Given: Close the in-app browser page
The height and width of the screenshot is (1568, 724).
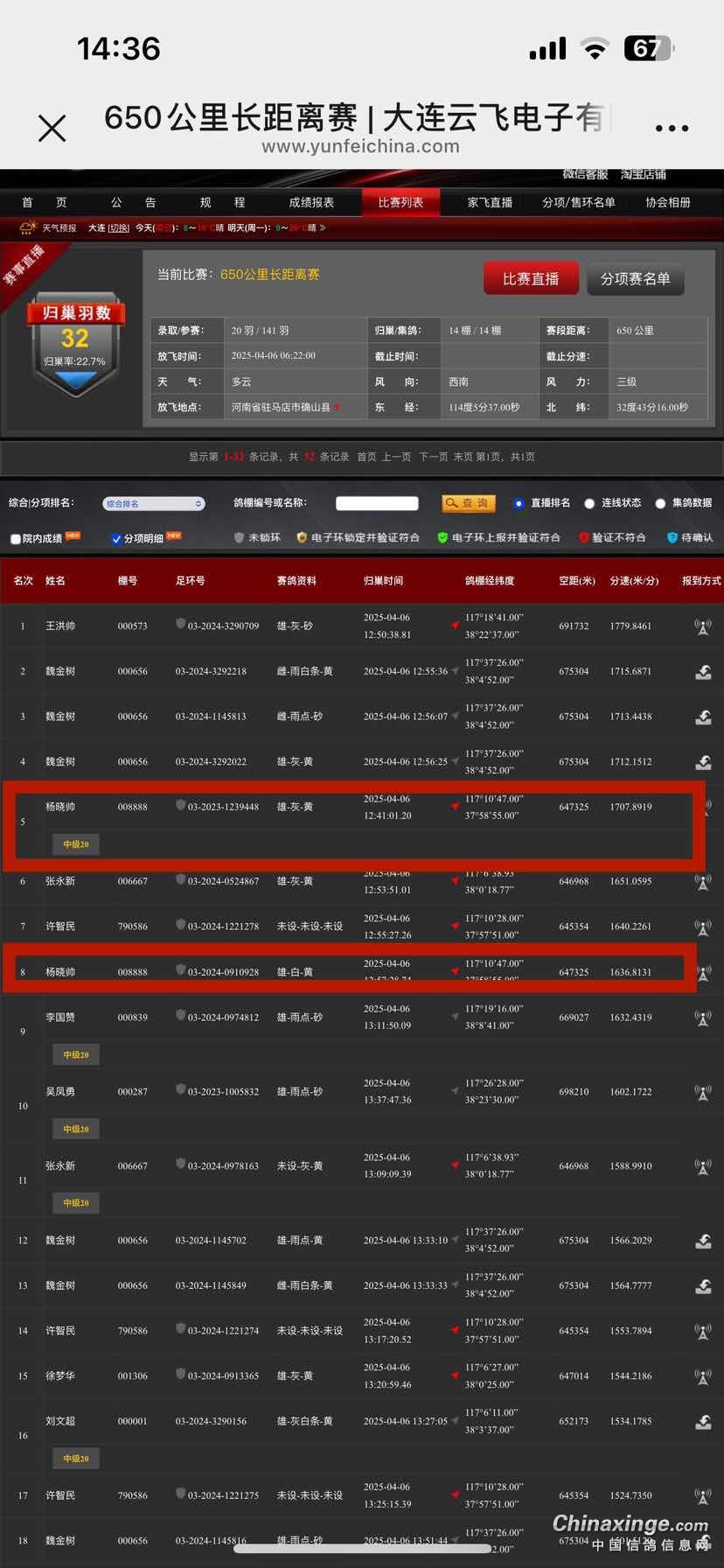Looking at the screenshot, I should [52, 129].
